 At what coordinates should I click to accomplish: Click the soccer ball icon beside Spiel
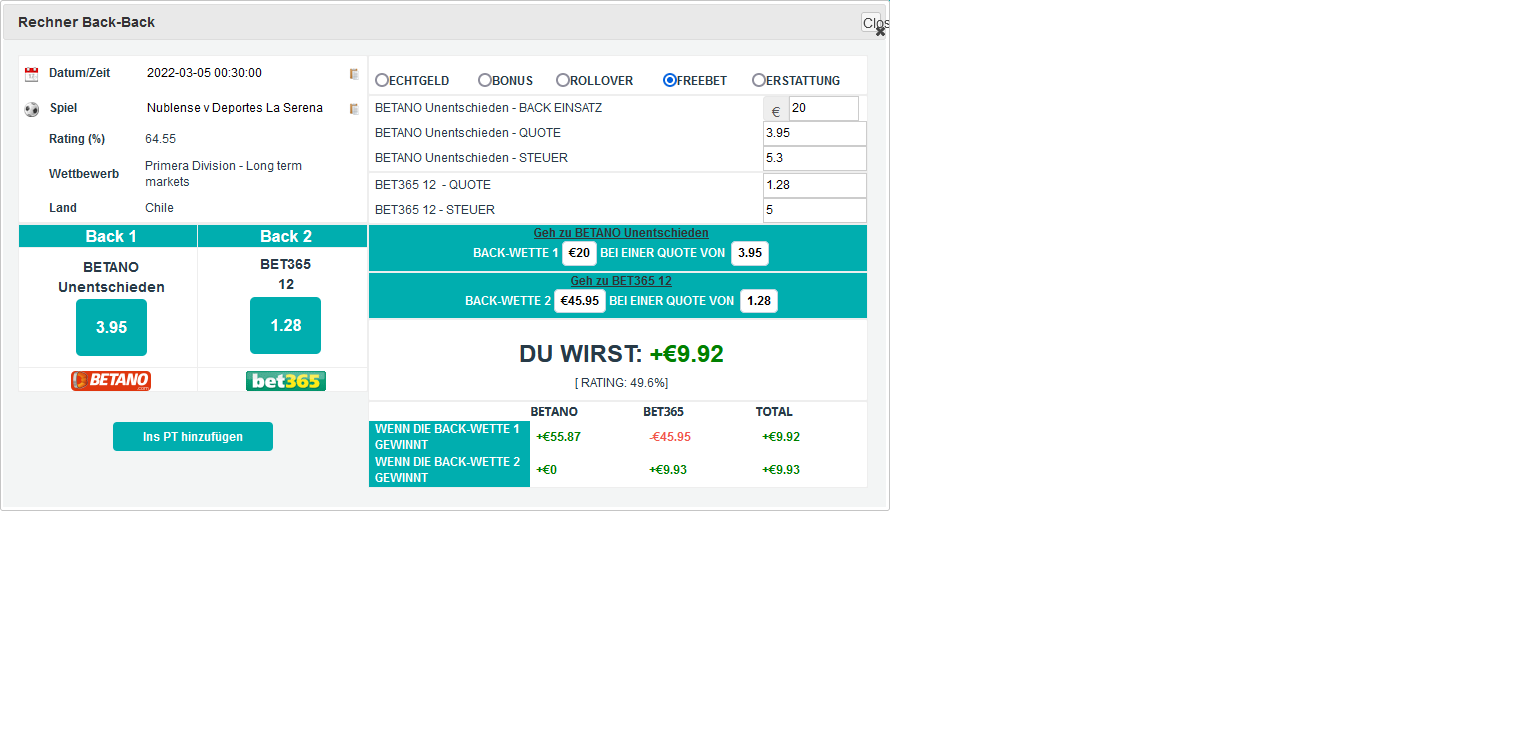31,109
